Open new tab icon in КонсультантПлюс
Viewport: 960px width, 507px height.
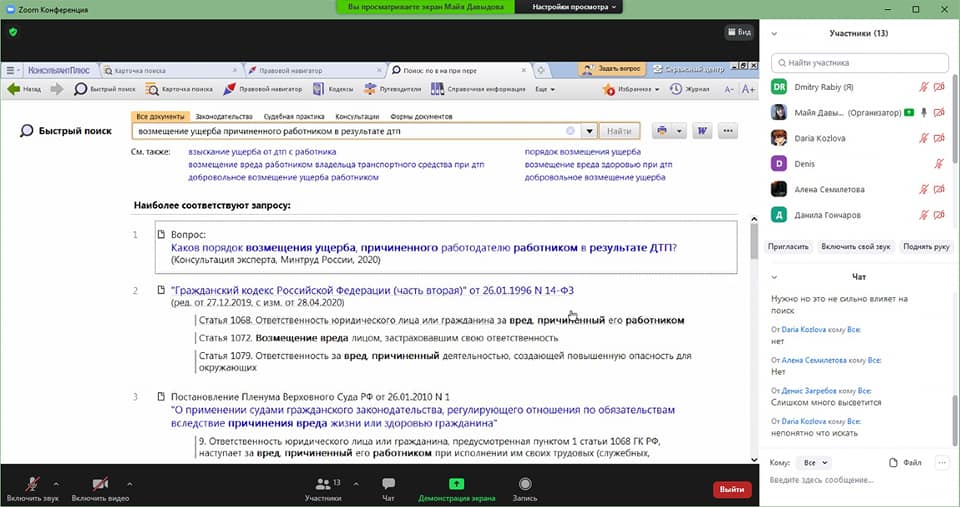tap(541, 70)
